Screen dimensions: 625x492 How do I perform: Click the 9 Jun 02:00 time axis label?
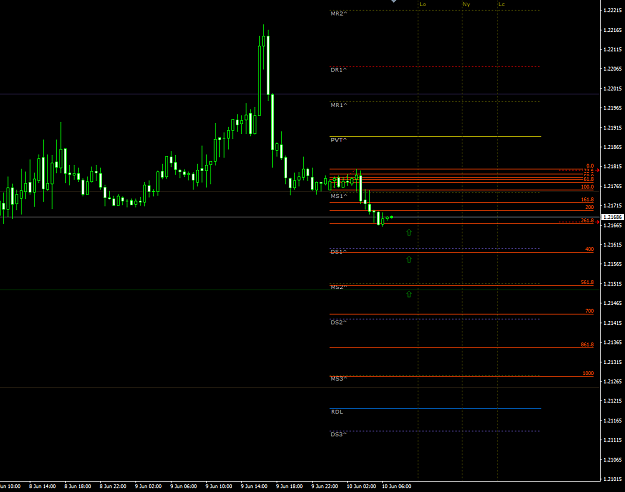point(148,486)
